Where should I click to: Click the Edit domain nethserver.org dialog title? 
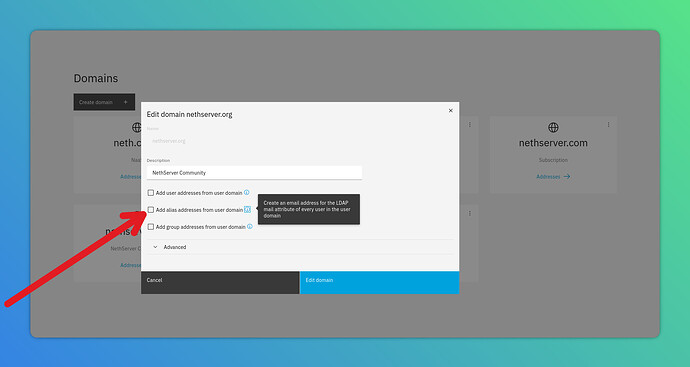(189, 114)
